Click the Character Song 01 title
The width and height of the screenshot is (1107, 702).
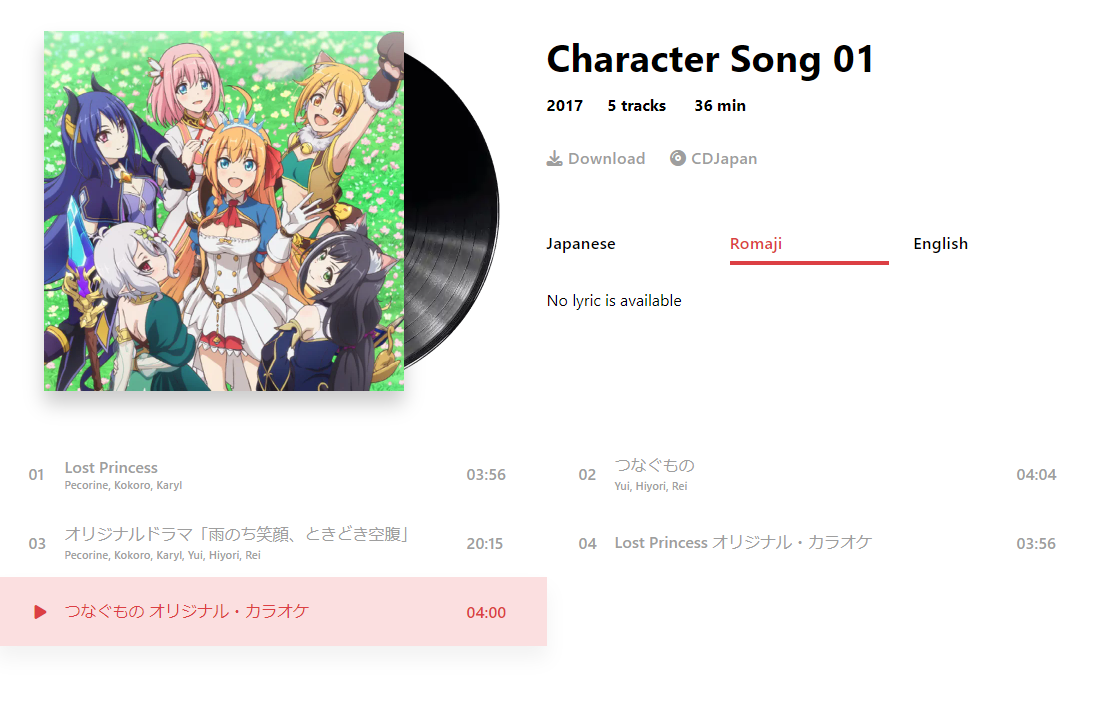click(710, 59)
